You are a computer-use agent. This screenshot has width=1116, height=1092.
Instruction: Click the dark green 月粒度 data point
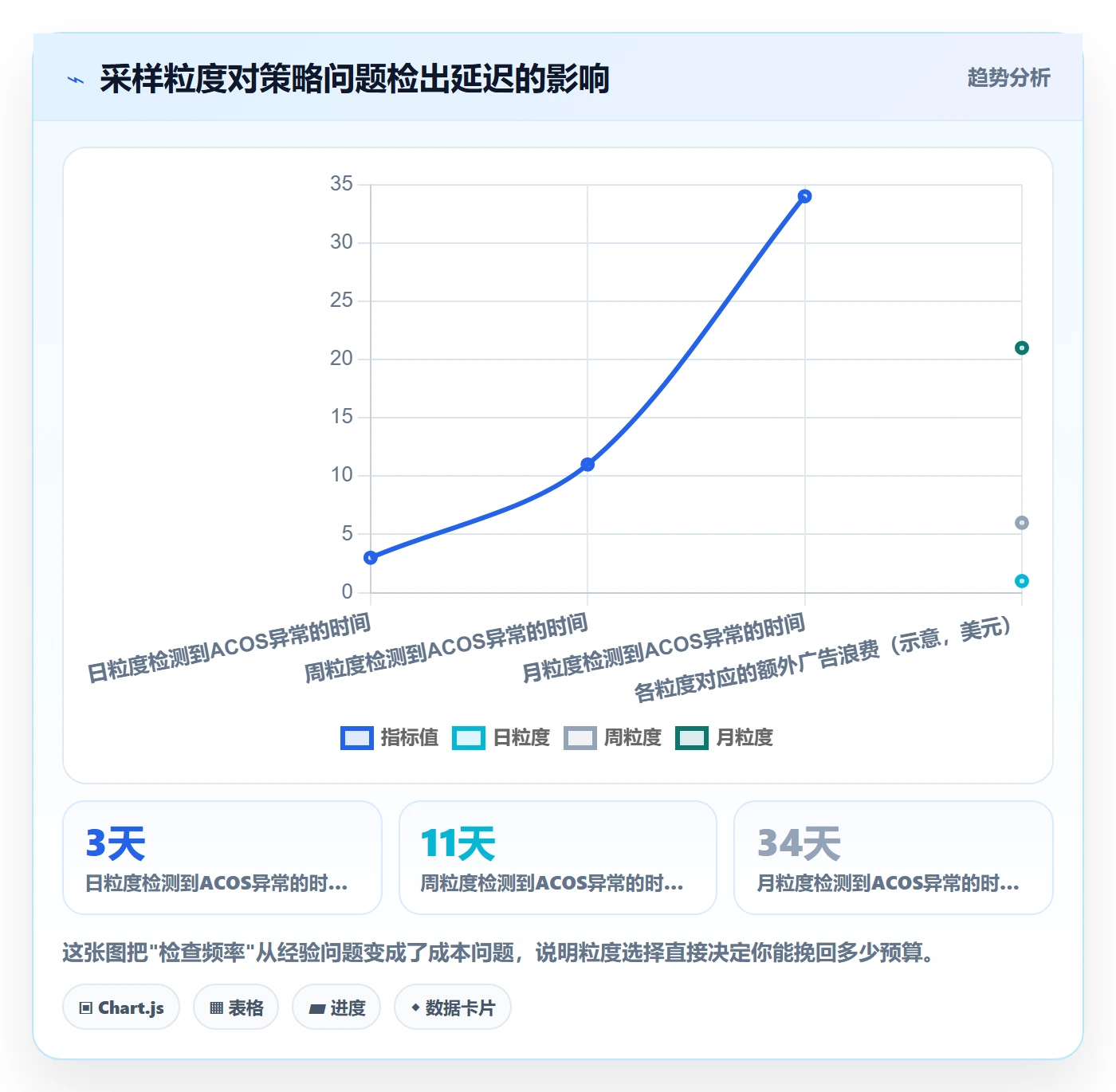click(1021, 348)
